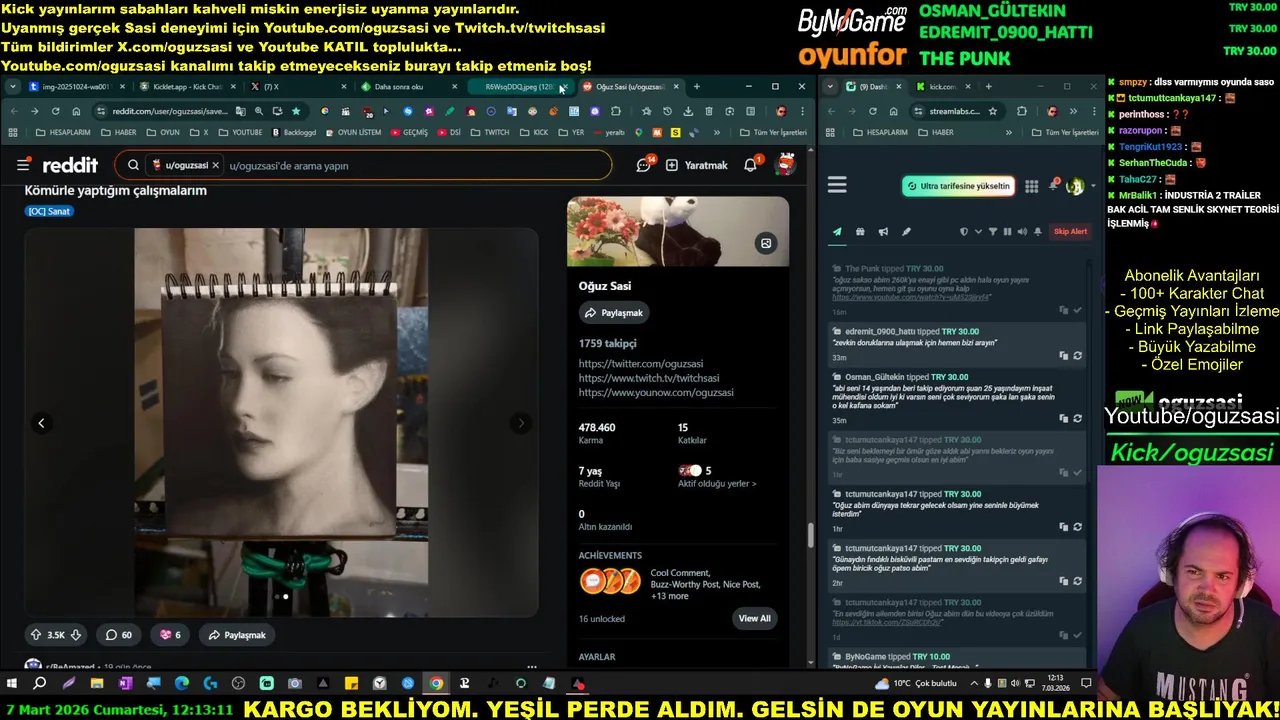Downvote the charcoal drawing post
The width and height of the screenshot is (1280, 720).
(75, 635)
